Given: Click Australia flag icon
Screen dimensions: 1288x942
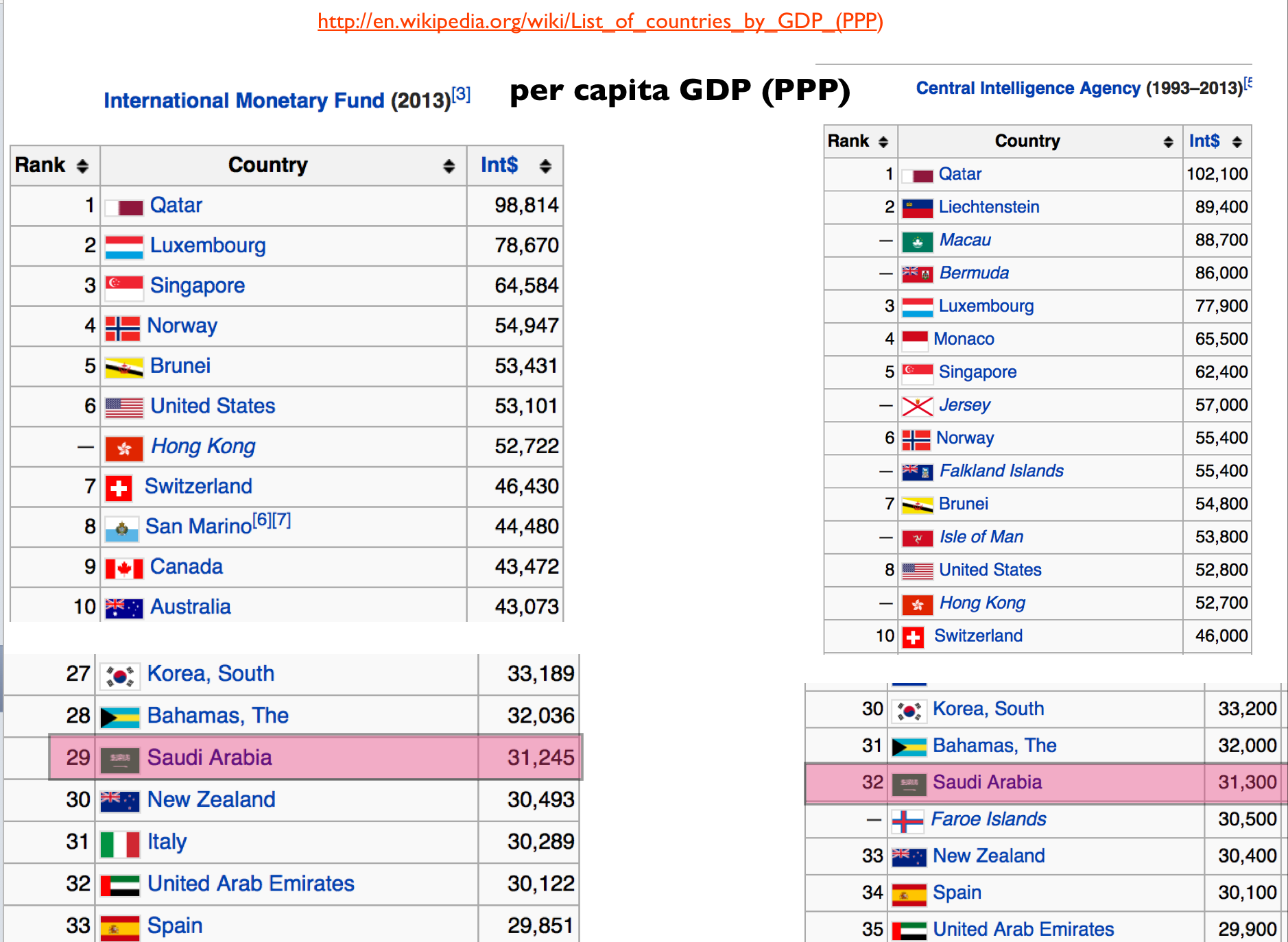Looking at the screenshot, I should 124,608.
